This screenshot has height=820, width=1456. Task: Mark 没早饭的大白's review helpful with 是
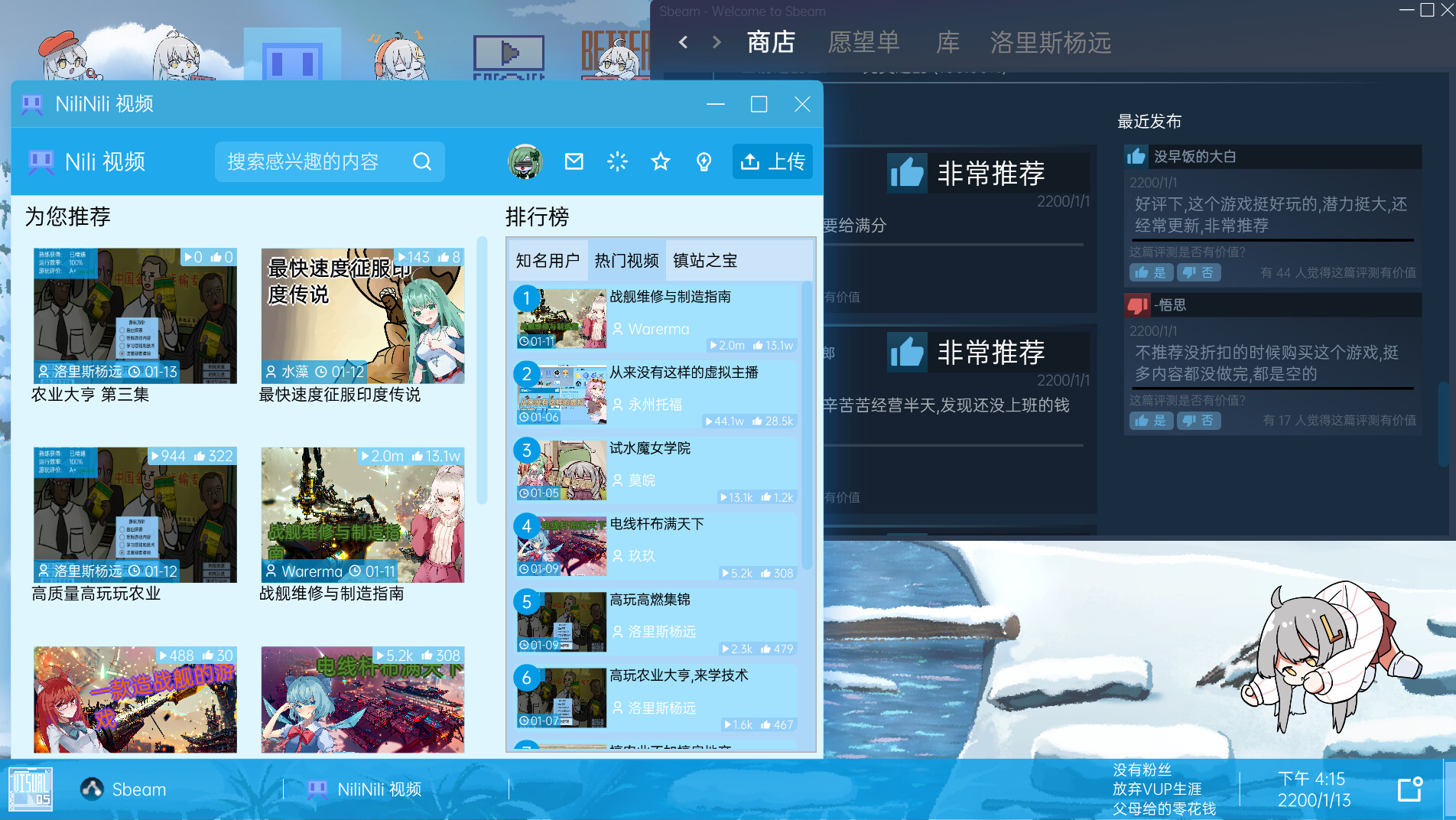1150,272
